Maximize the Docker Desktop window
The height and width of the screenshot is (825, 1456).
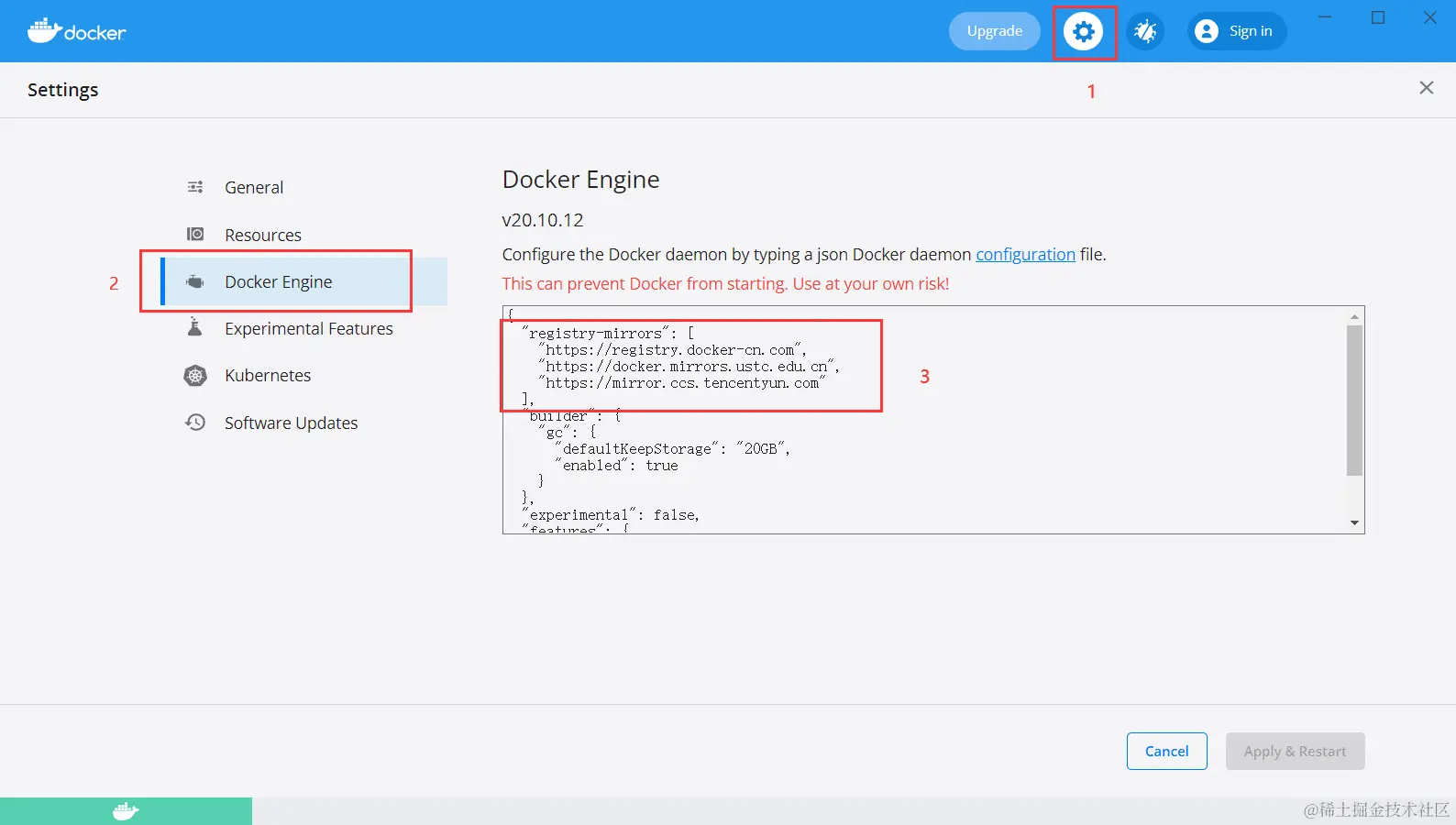click(x=1378, y=17)
